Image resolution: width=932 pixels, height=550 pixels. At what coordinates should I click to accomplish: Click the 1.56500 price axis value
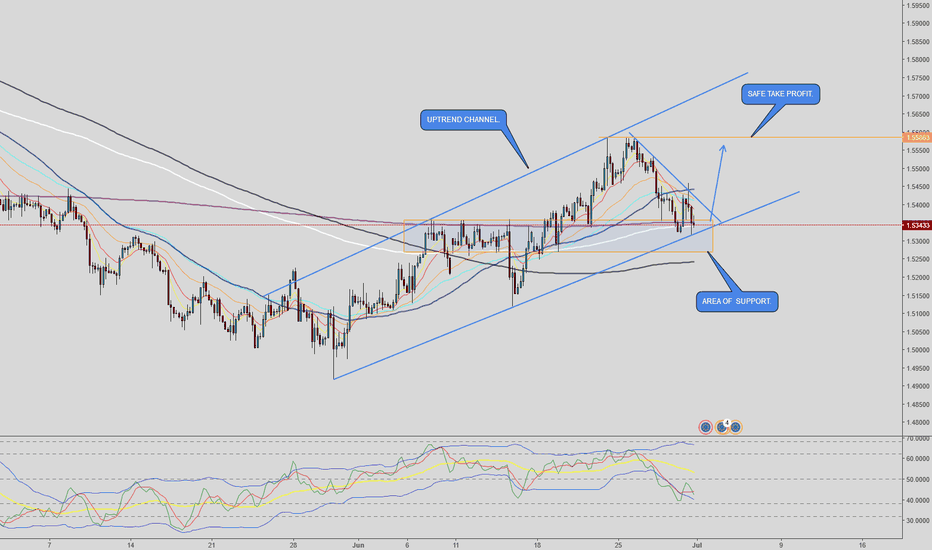pyautogui.click(x=918, y=114)
